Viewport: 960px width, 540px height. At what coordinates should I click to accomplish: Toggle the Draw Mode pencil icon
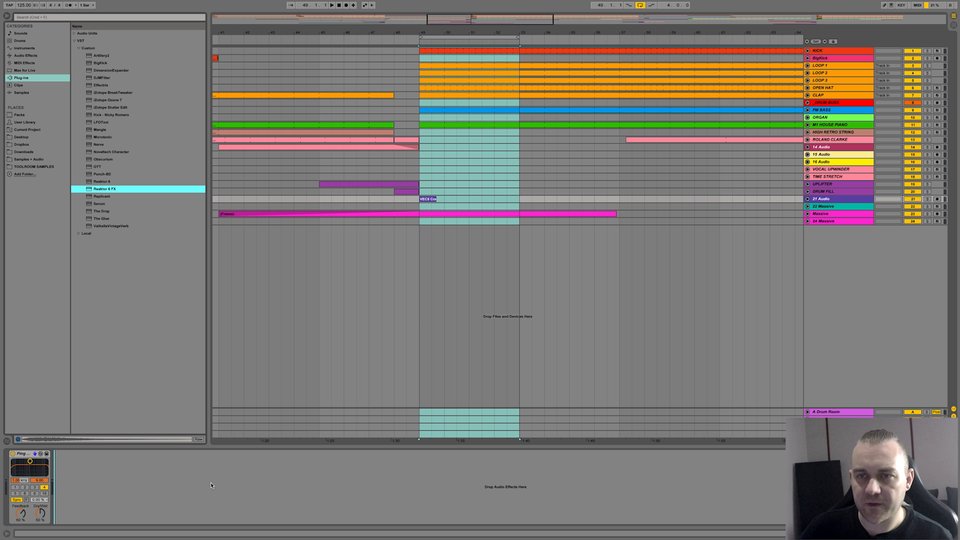click(884, 5)
